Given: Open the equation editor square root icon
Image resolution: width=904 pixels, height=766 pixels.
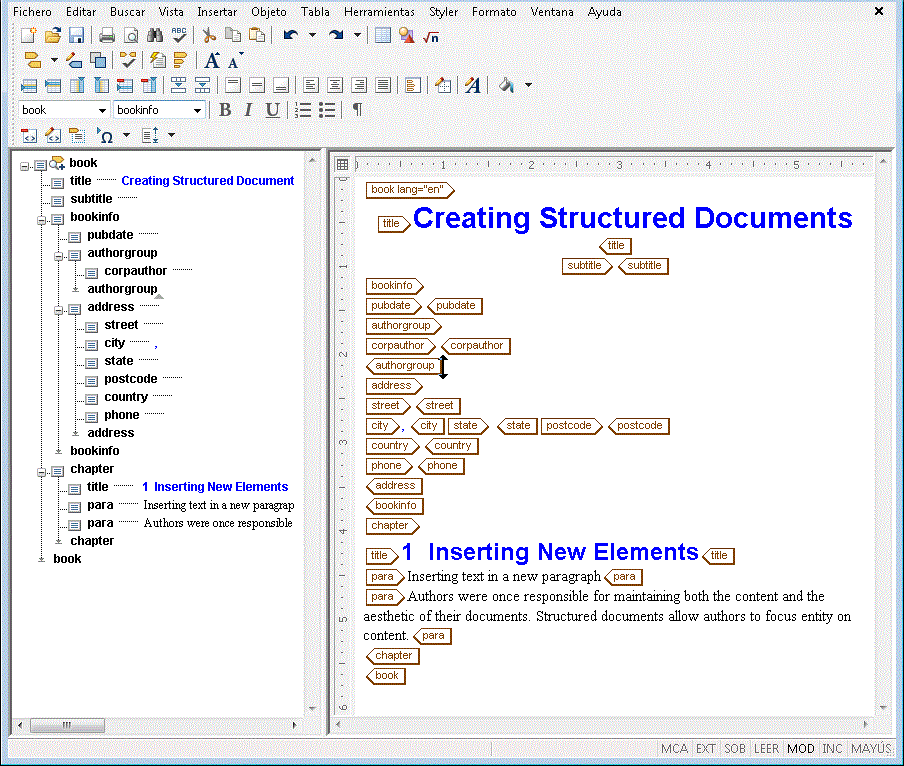Looking at the screenshot, I should [x=431, y=37].
